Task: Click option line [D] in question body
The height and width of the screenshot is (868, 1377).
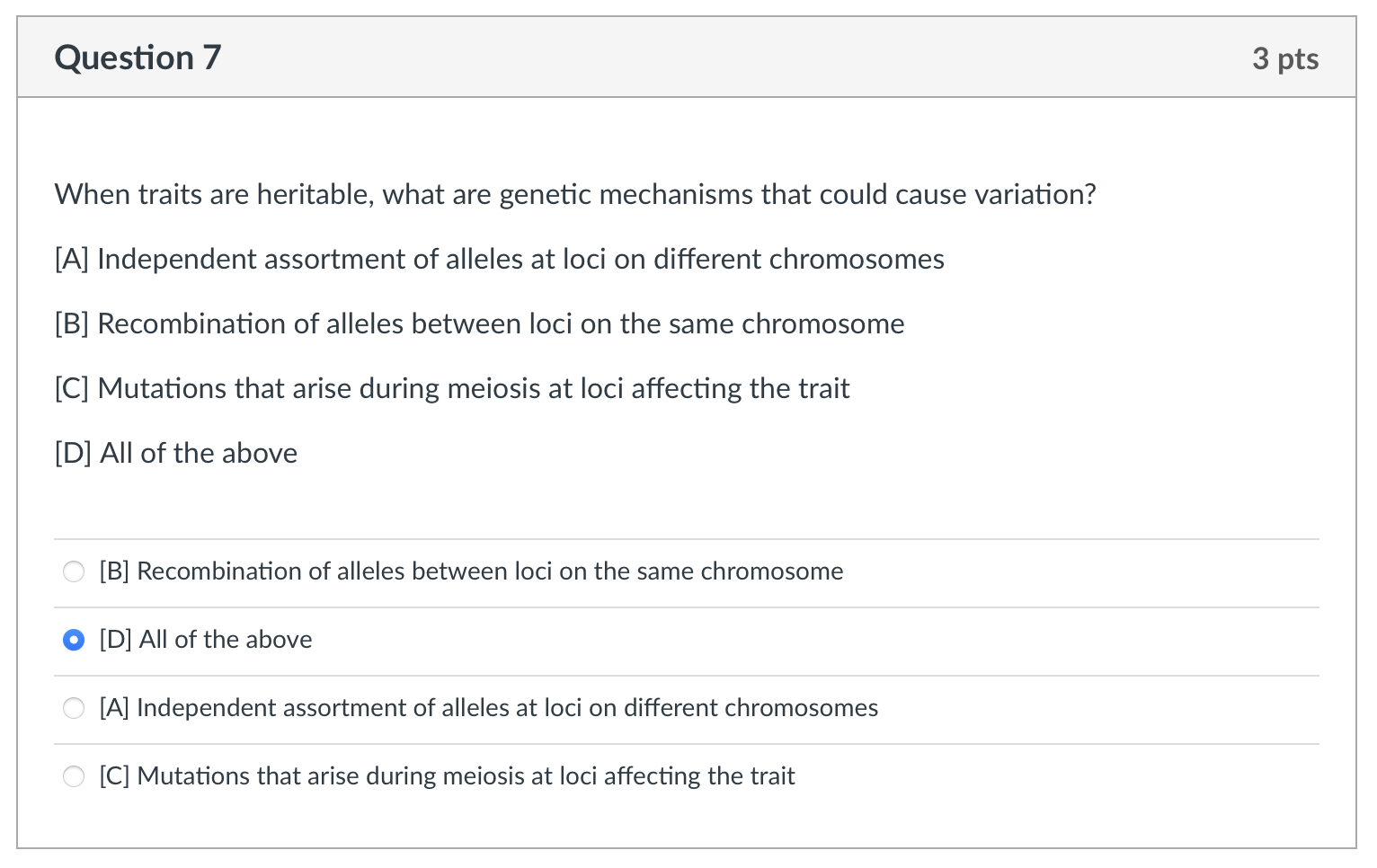Action: [174, 453]
